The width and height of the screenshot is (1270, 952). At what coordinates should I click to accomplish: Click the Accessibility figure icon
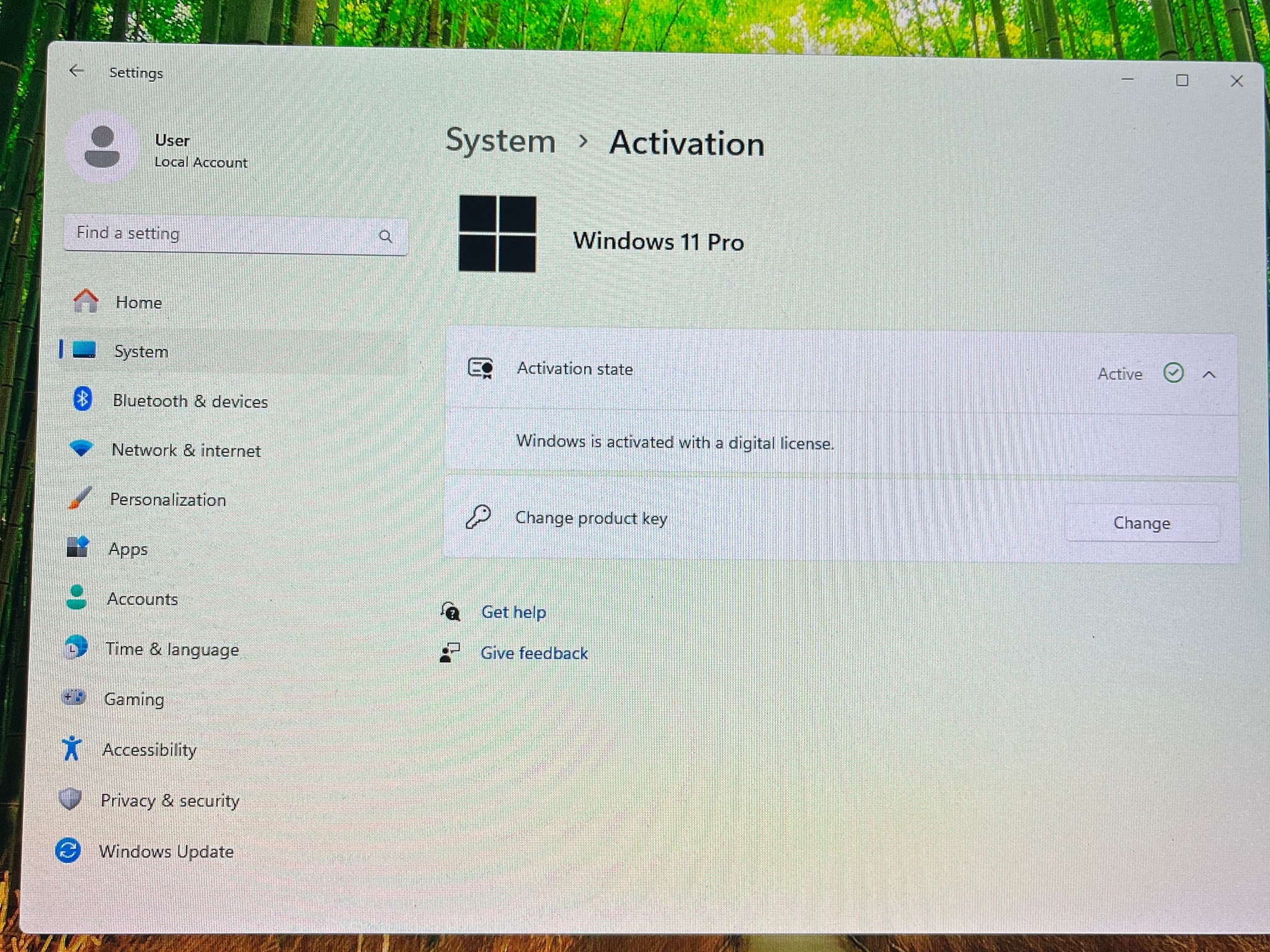point(71,748)
